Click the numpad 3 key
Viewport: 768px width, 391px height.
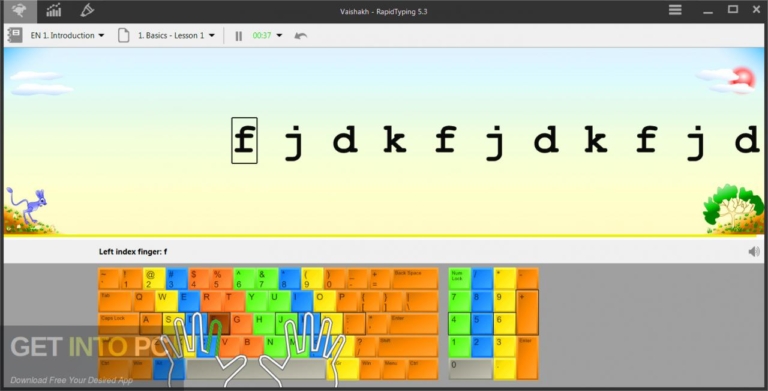[504, 346]
